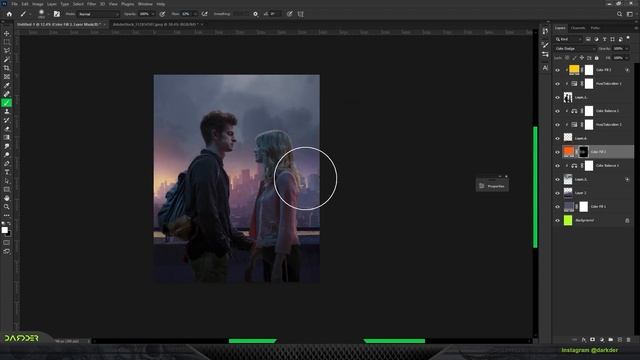Click the Home icon in options bar

pyautogui.click(x=9, y=14)
